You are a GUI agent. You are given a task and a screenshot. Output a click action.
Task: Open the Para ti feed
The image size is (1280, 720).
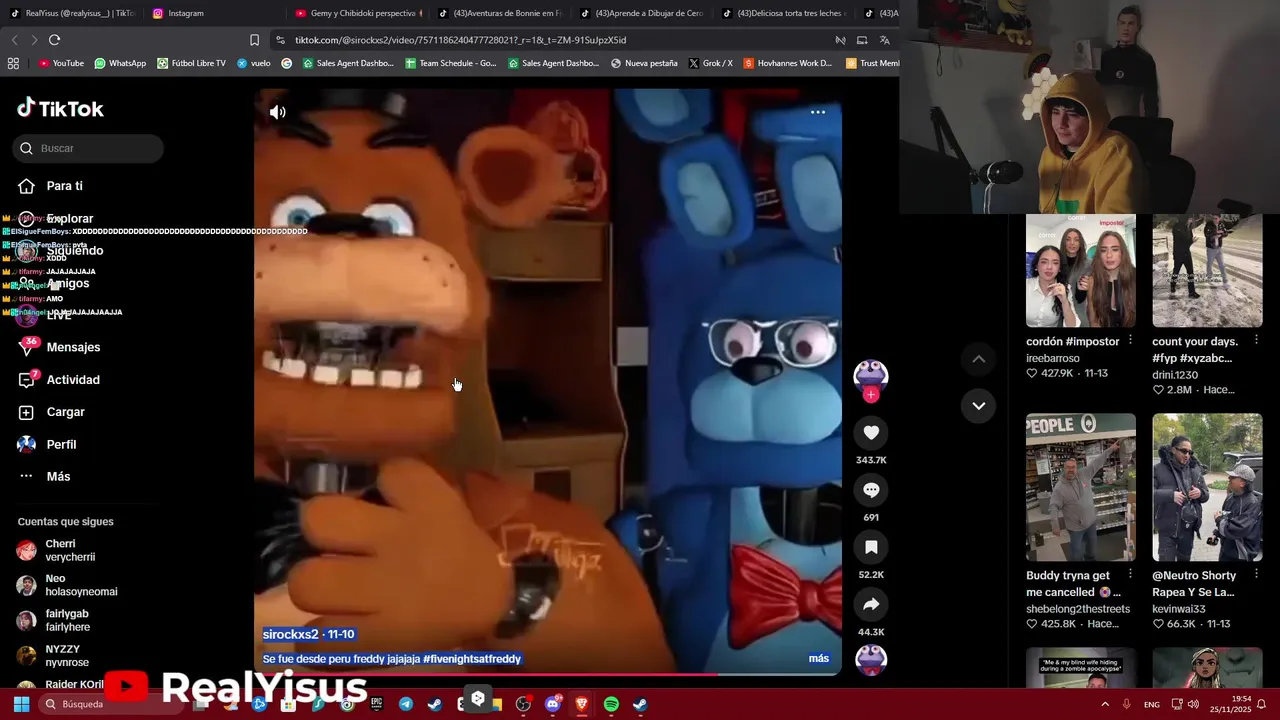[64, 186]
